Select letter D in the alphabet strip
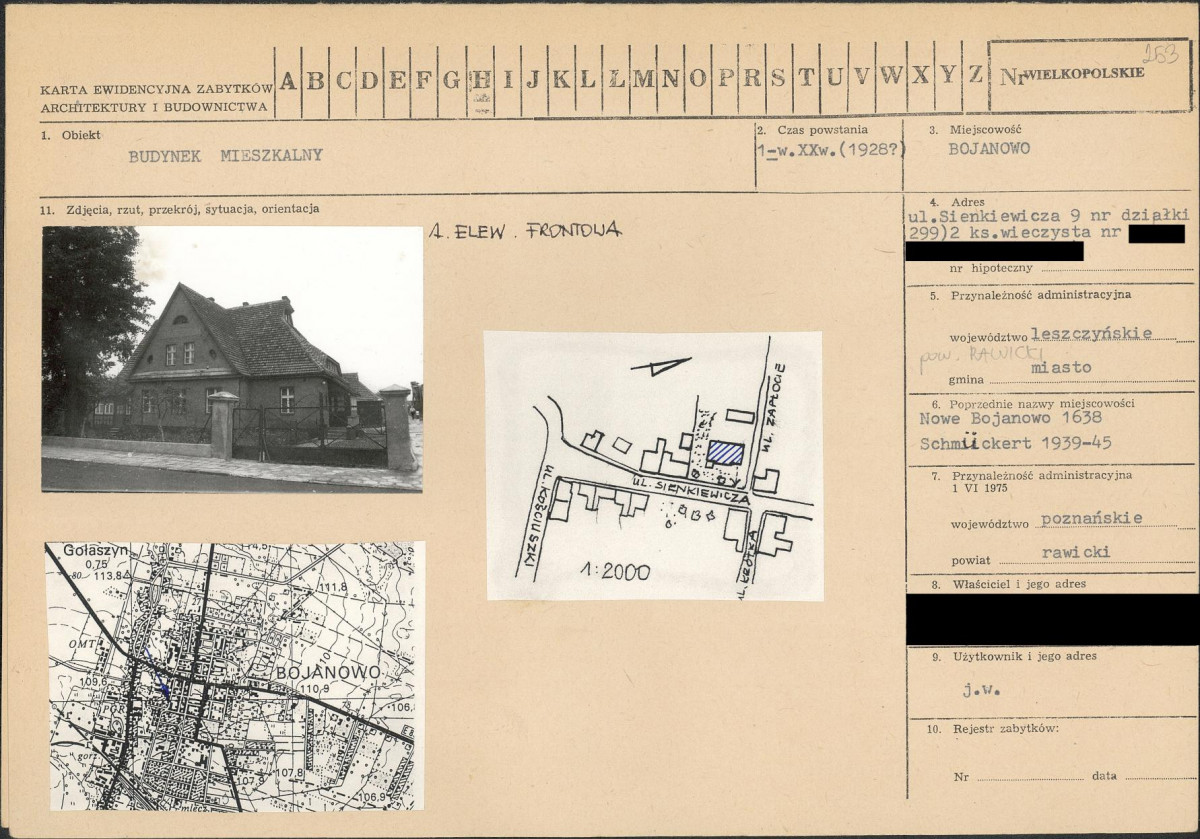This screenshot has height=839, width=1200. pyautogui.click(x=370, y=80)
